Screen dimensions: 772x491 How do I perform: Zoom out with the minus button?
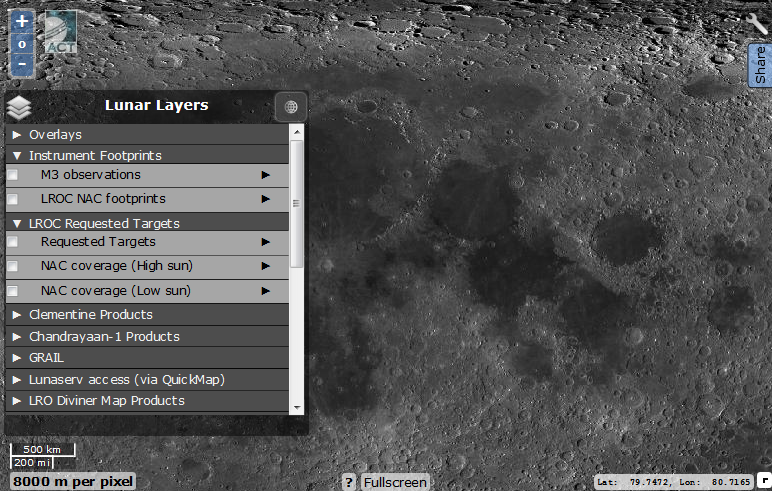coord(22,65)
